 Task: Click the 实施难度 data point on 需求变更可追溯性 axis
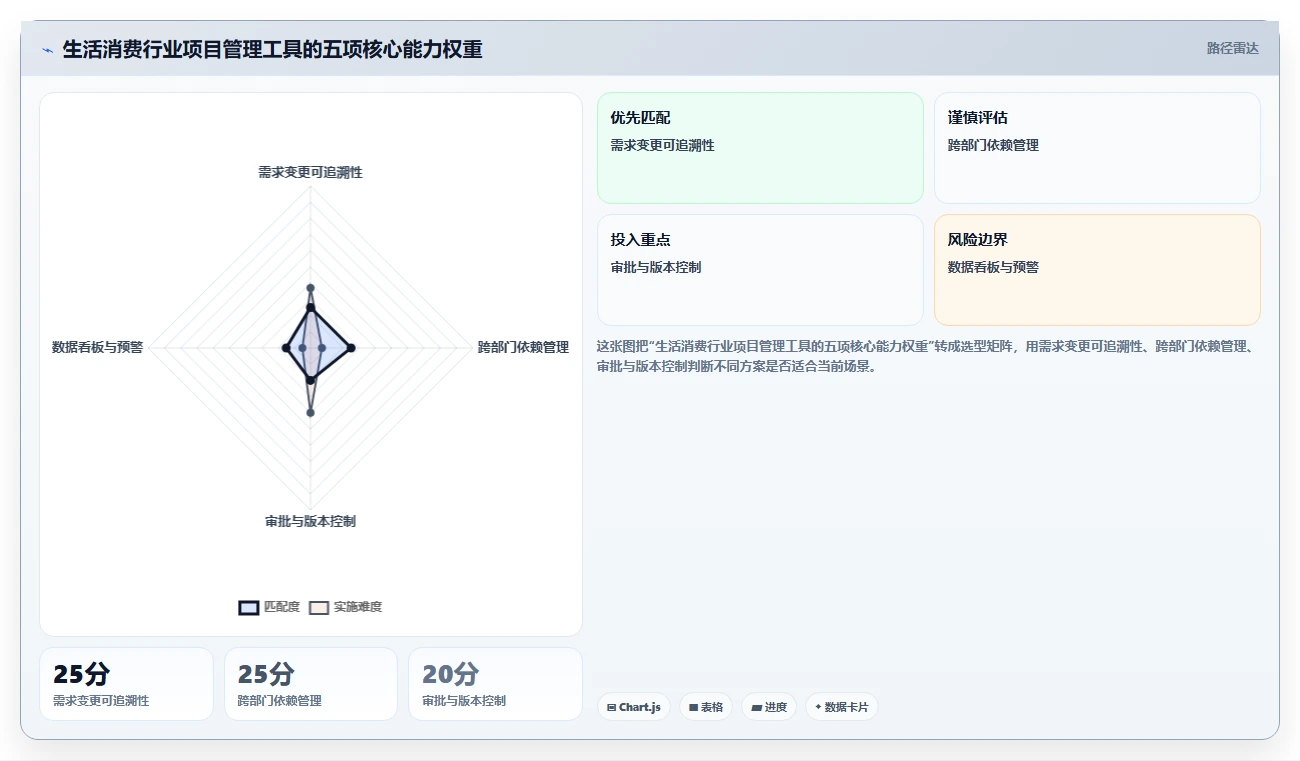pyautogui.click(x=310, y=288)
